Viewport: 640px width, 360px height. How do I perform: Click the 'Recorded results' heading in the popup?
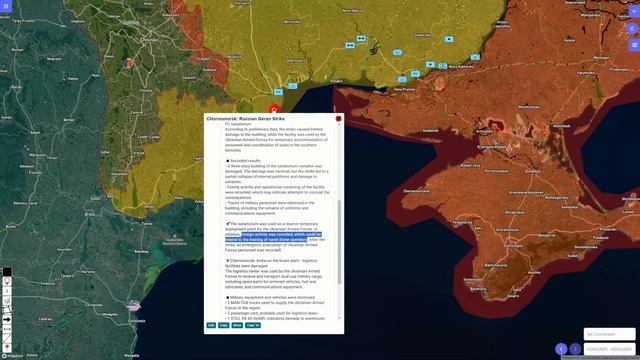click(245, 161)
